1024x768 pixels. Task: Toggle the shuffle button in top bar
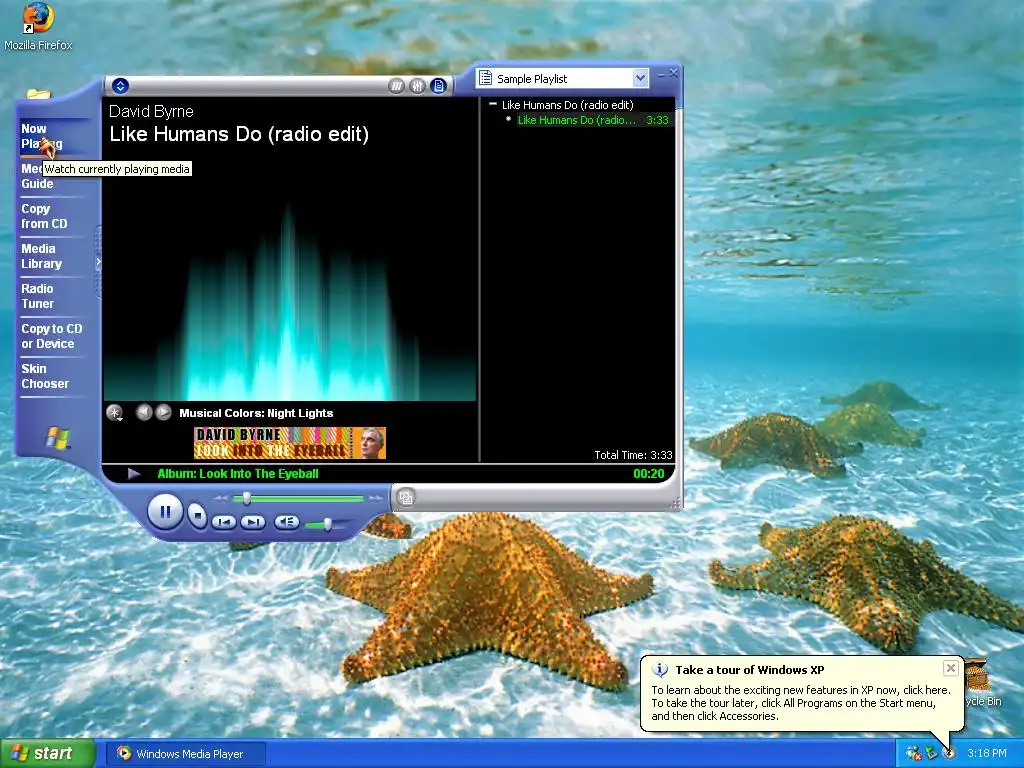(396, 86)
